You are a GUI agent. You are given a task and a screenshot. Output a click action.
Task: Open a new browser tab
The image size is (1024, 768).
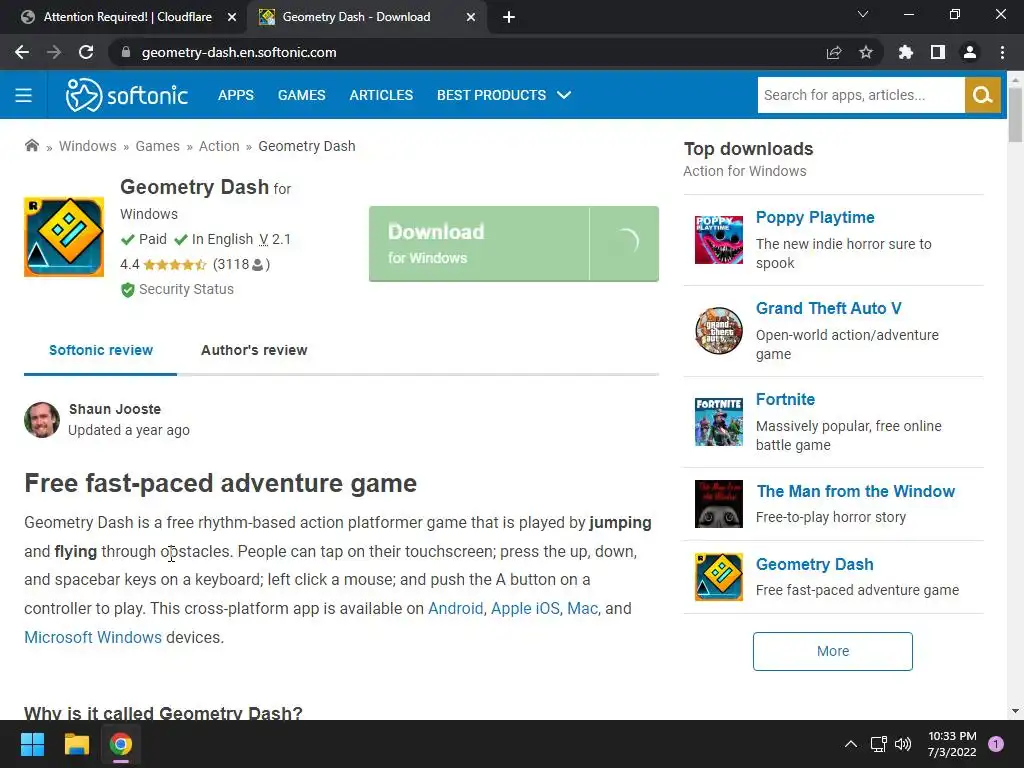coord(509,17)
